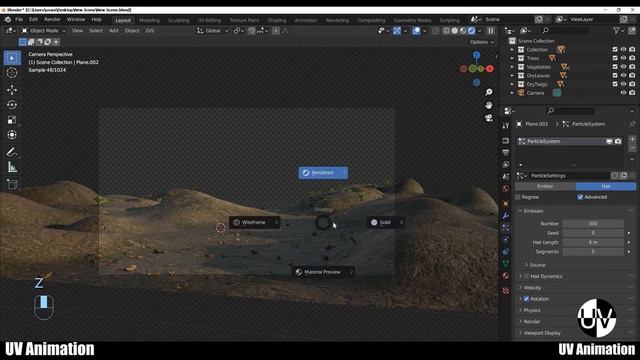Open the File menu
640x360 pixels.
pos(19,19)
